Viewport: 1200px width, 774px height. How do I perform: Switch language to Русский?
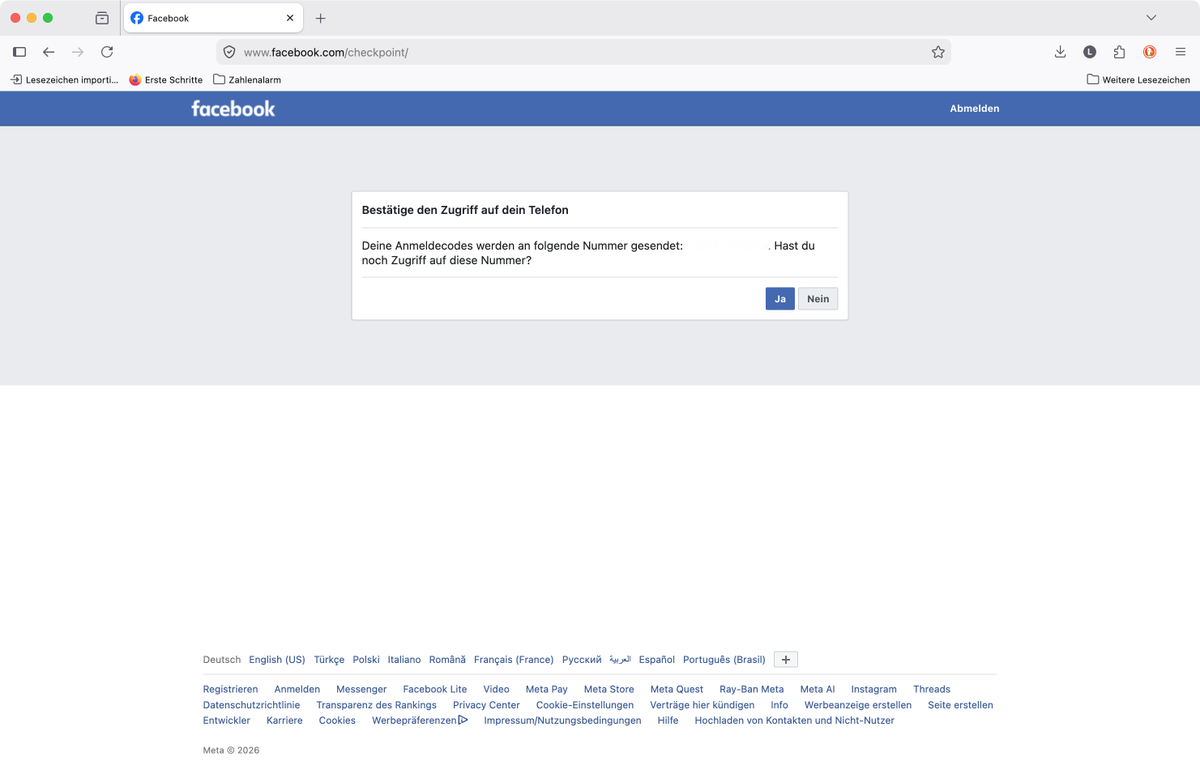(x=582, y=660)
